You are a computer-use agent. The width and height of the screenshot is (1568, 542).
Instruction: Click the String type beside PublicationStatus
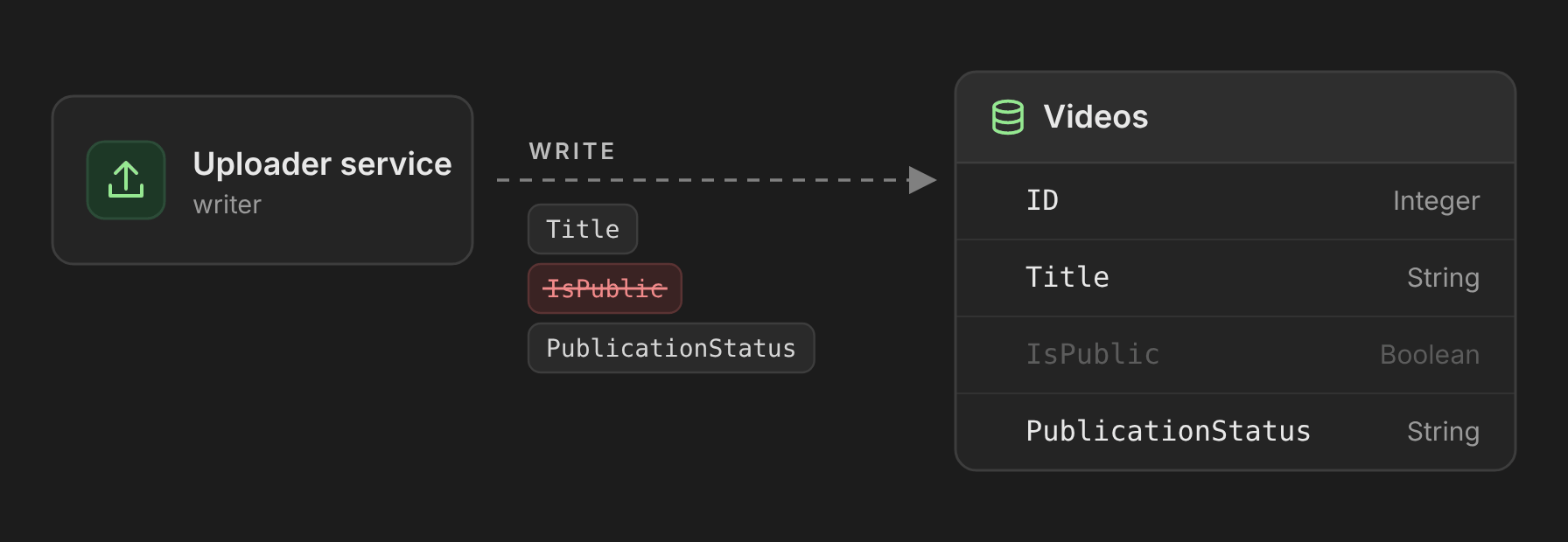click(x=1443, y=432)
